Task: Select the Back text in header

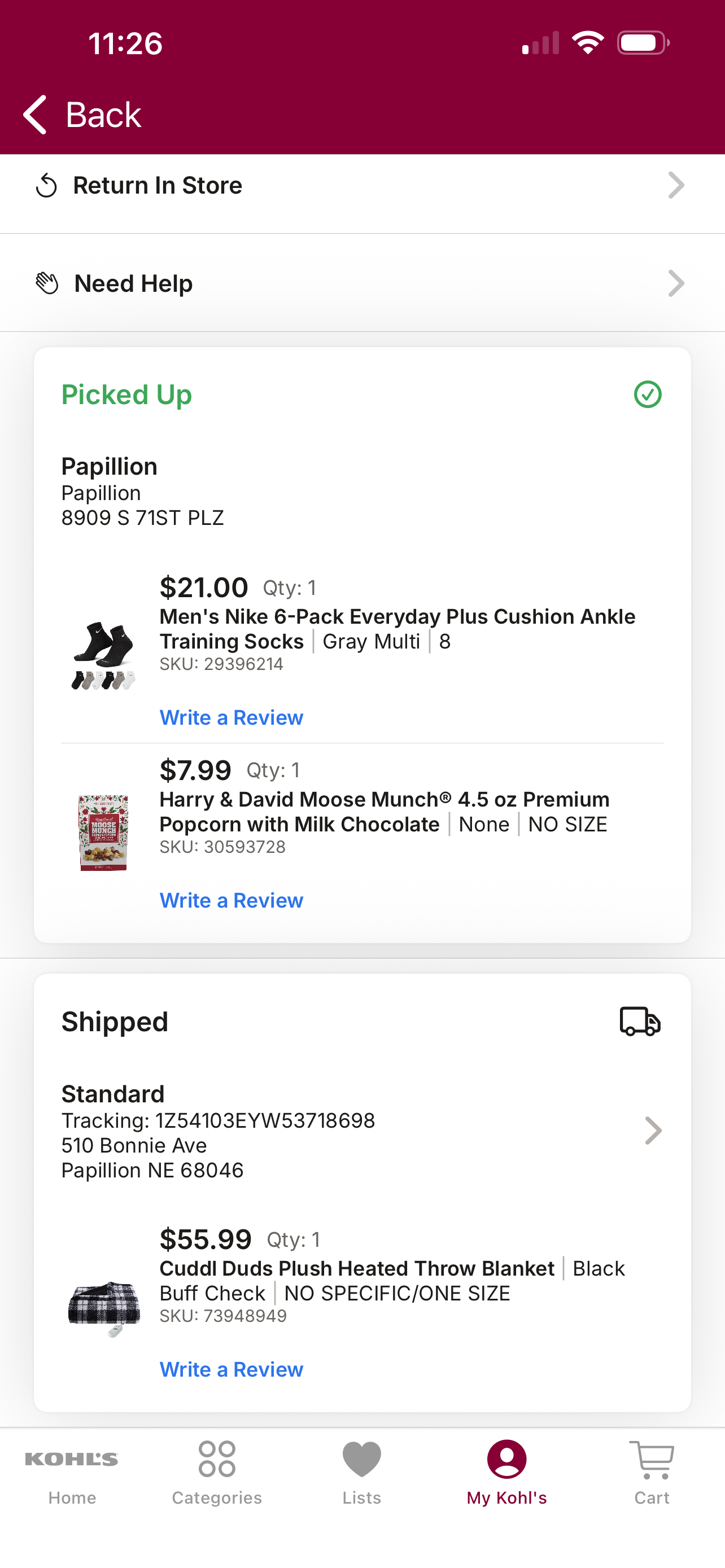Action: pos(103,115)
